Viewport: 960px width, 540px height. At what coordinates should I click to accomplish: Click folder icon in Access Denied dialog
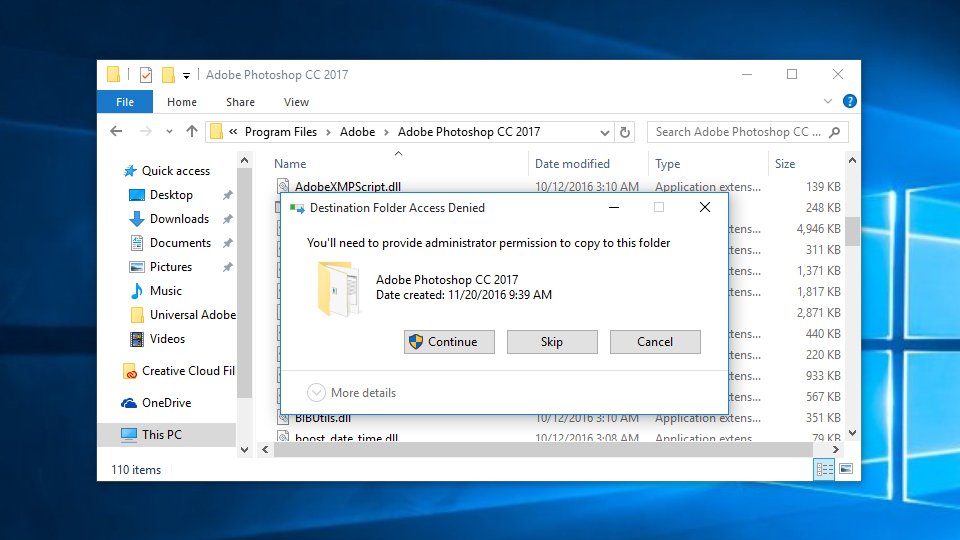(x=338, y=288)
